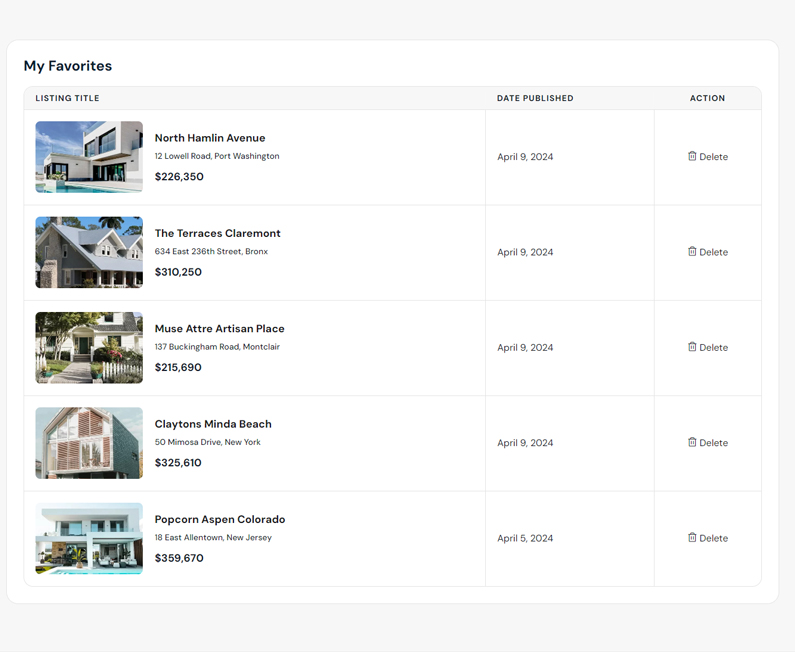Open Popcorn Aspen Colorado listing title
The height and width of the screenshot is (652, 795).
point(220,519)
